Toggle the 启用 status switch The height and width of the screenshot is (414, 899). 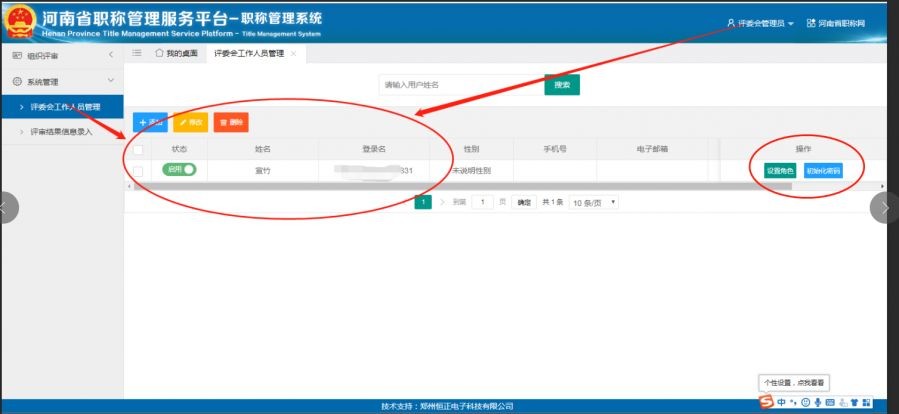[179, 170]
